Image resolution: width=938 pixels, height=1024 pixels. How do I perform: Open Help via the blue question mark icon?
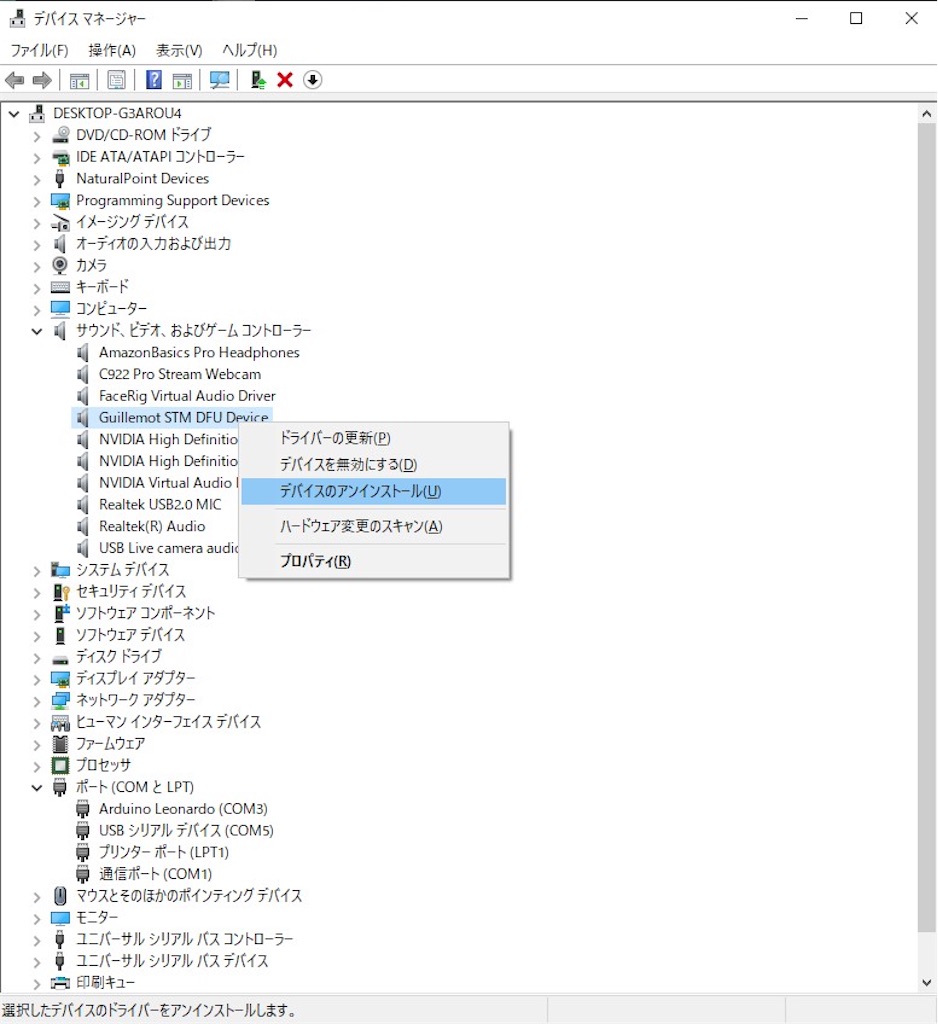point(154,80)
